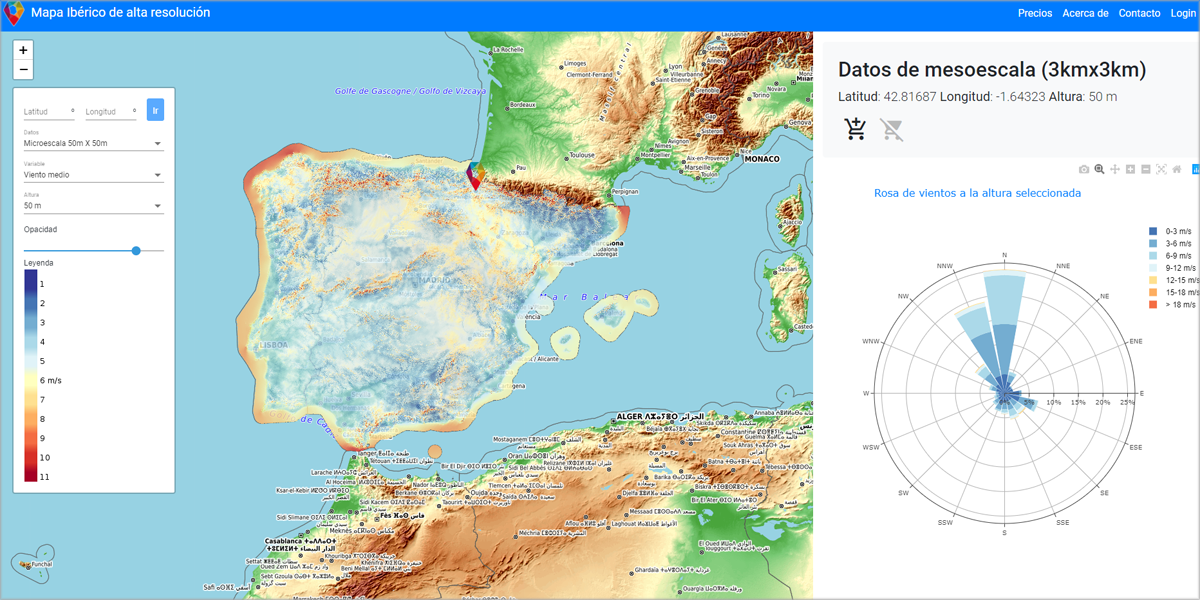Click the Datos de mesoescala heading

click(x=992, y=69)
